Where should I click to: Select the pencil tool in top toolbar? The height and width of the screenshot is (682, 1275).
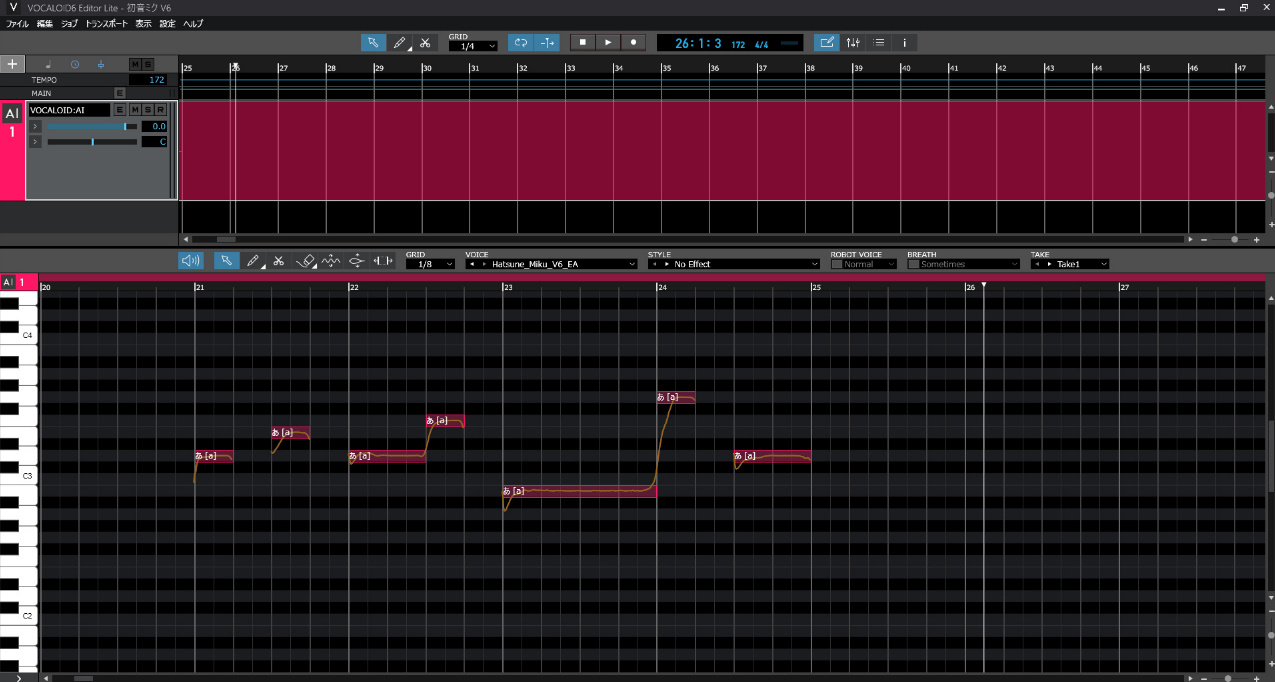point(399,43)
